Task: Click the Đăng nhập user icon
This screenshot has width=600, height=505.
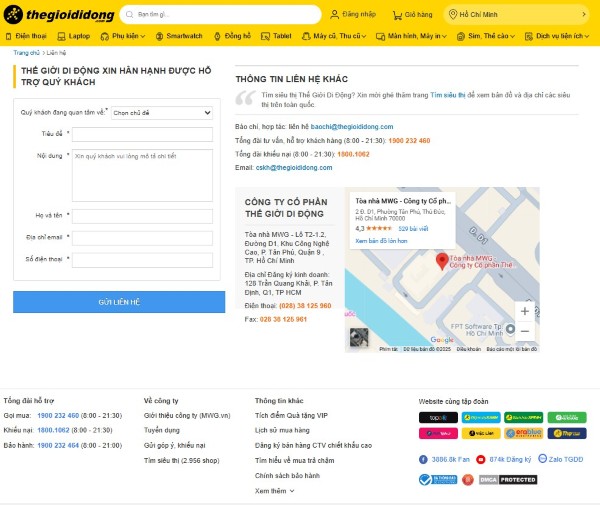Action: tap(334, 15)
